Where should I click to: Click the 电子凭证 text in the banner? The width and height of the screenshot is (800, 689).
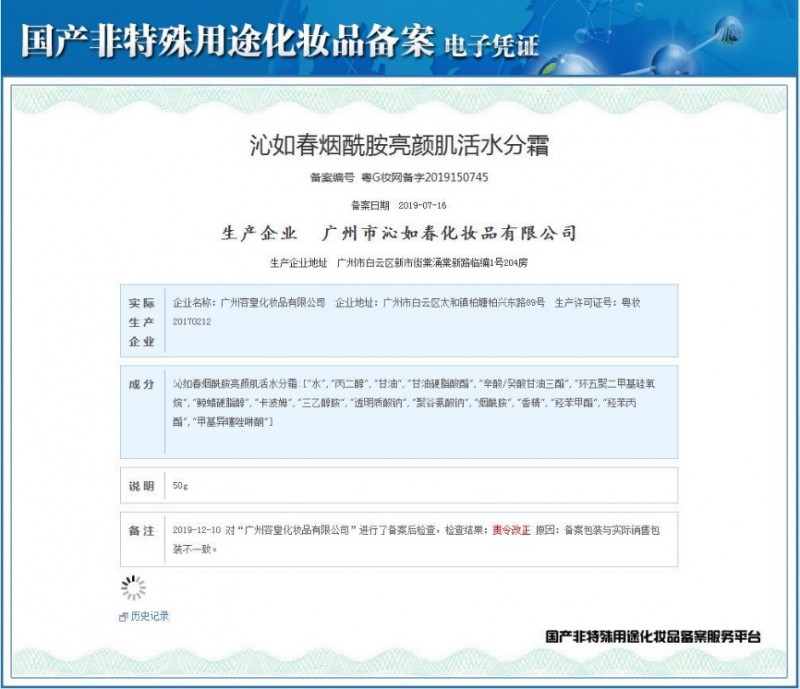point(491,46)
